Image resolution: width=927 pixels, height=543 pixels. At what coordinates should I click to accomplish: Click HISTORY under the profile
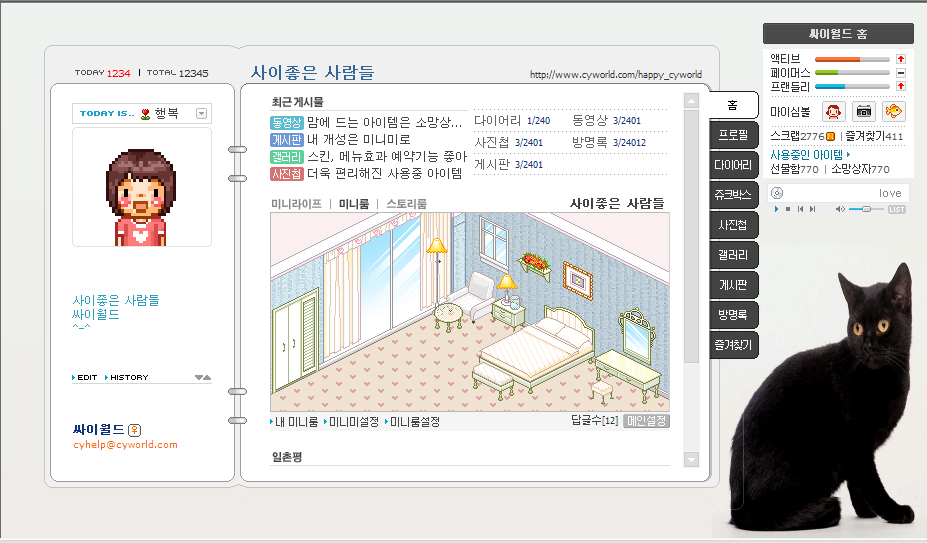click(127, 377)
